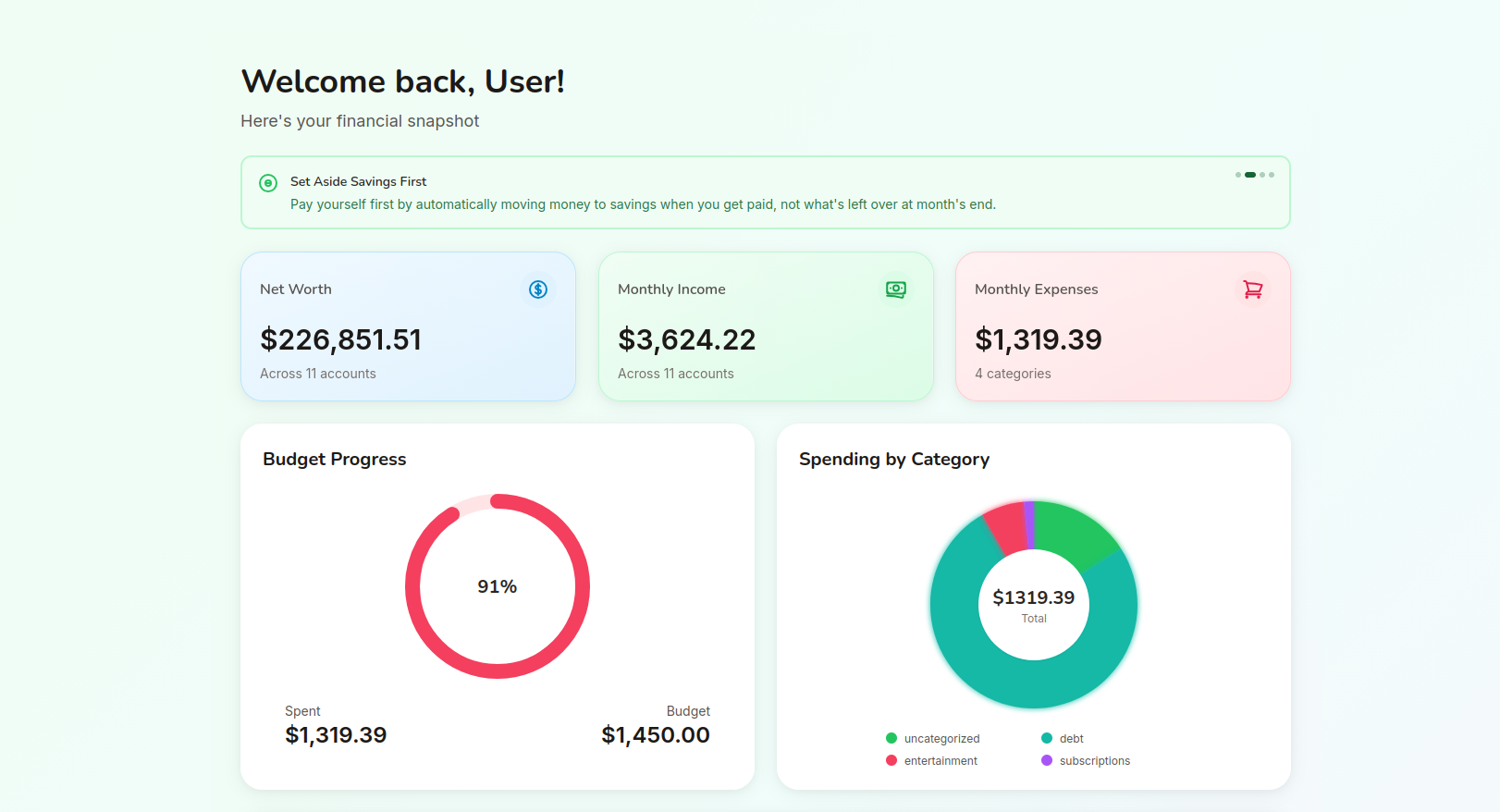Toggle the entertainment legend entry
1500x812 pixels.
[x=931, y=760]
